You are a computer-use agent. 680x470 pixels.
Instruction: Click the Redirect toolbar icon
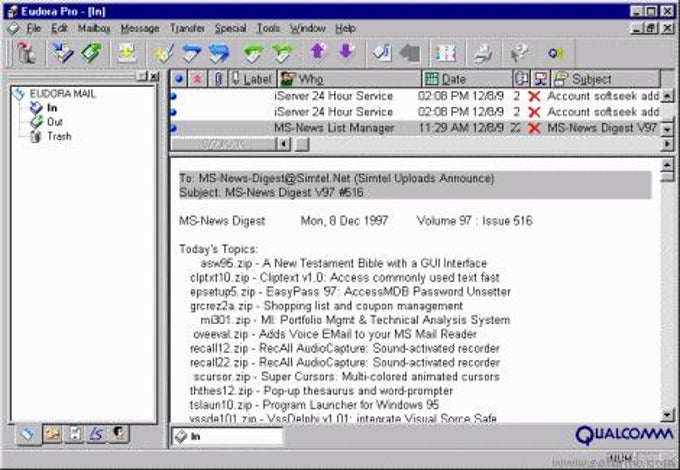point(282,53)
